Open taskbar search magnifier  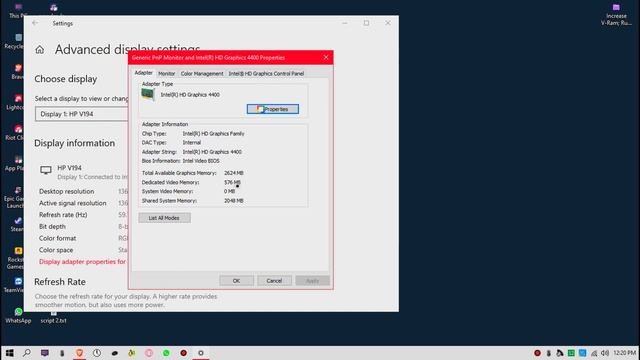click(27, 353)
